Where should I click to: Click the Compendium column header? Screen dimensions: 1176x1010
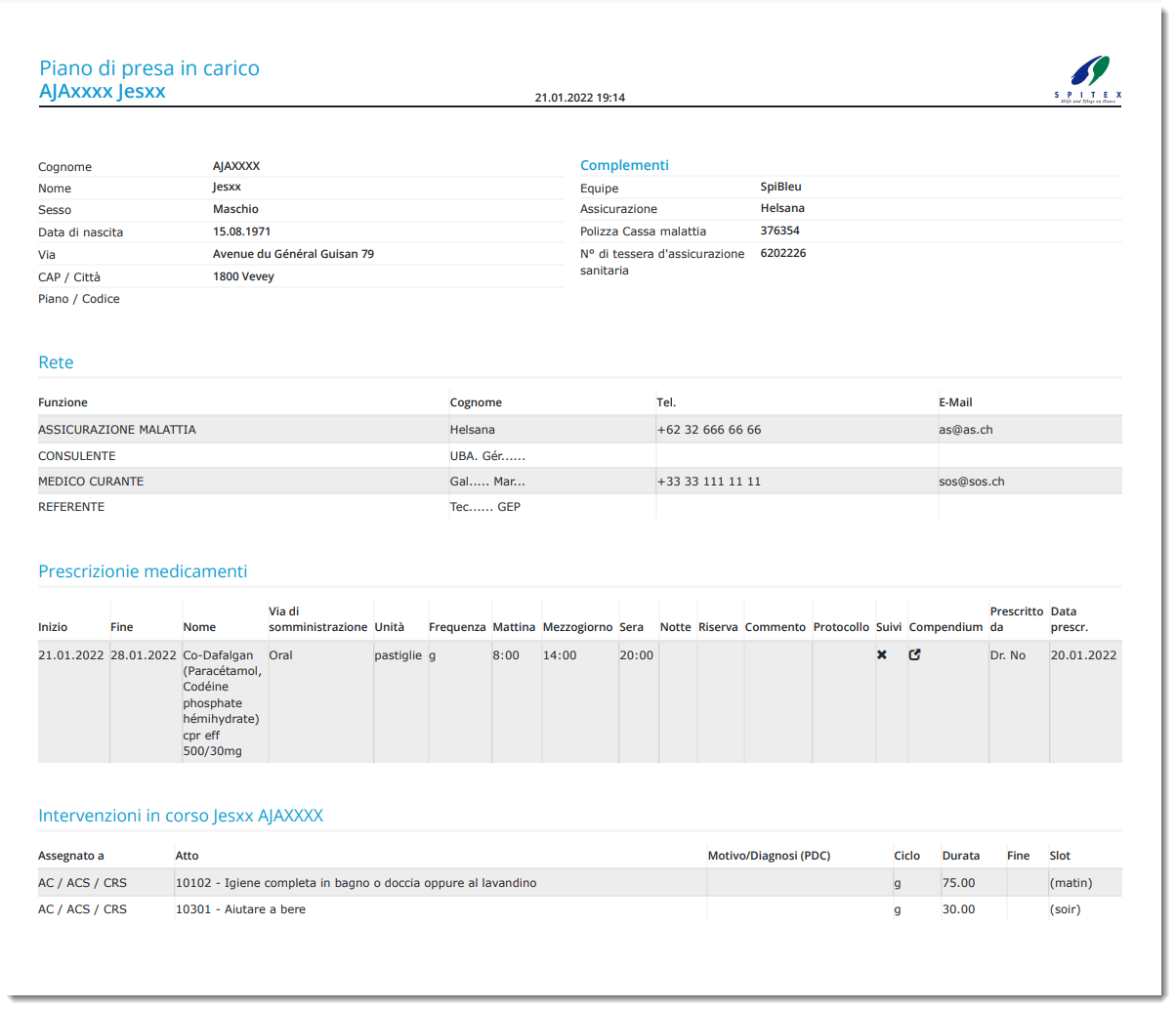coord(945,627)
